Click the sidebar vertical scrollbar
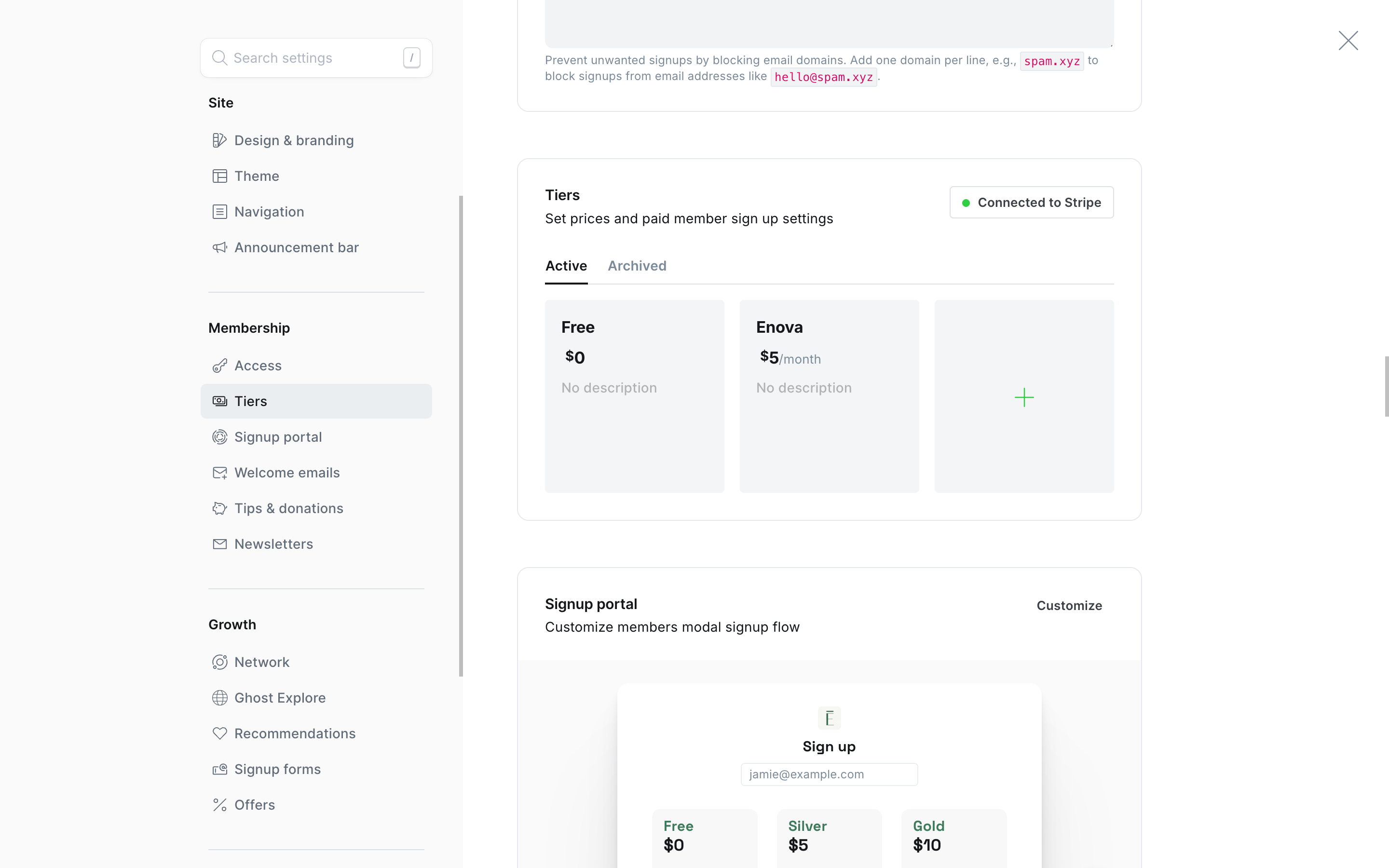Screen dimensions: 1389x868 [x=461, y=436]
